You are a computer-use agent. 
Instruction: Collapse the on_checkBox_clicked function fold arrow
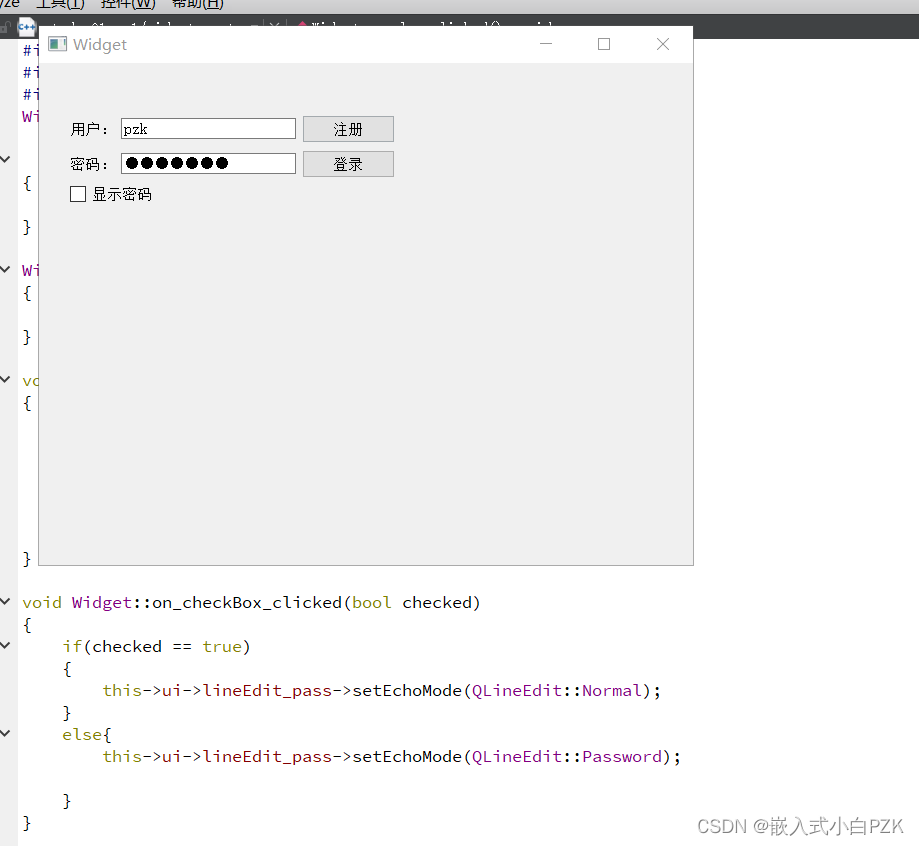coord(5,602)
